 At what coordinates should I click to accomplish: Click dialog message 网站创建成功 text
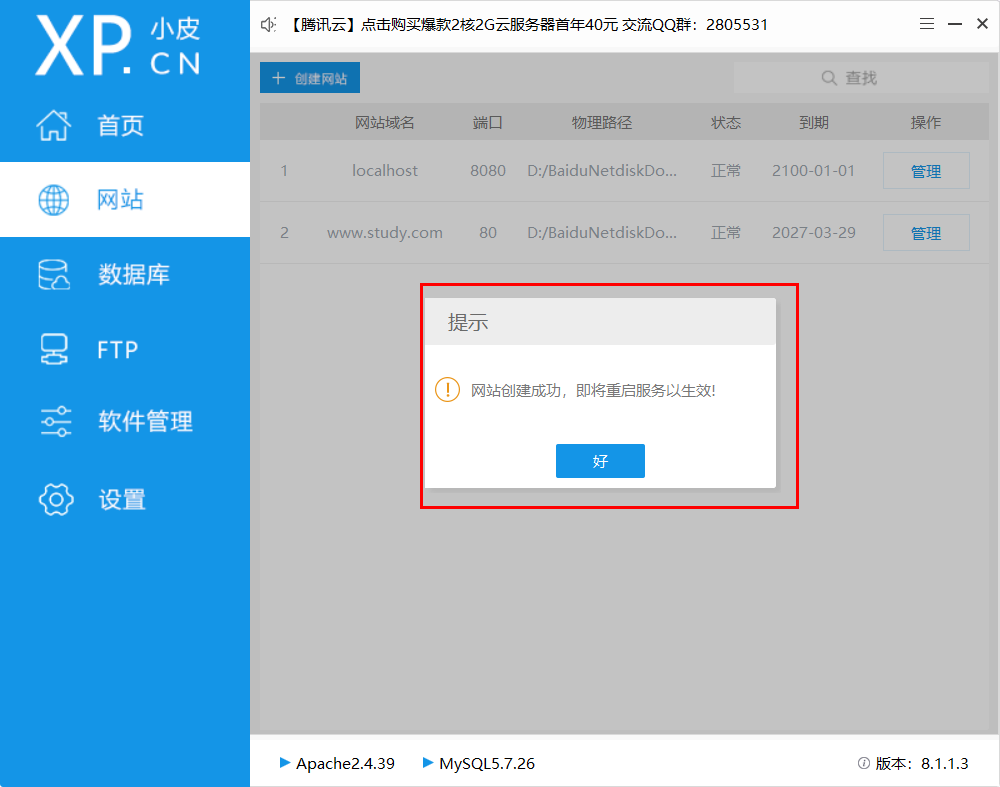[593, 390]
